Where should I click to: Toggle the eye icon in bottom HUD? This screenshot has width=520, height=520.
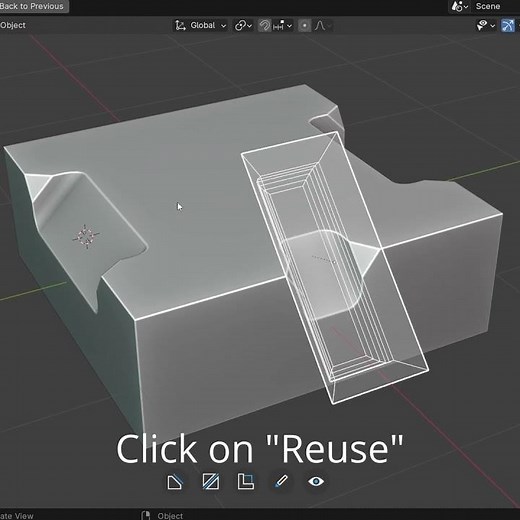(316, 481)
